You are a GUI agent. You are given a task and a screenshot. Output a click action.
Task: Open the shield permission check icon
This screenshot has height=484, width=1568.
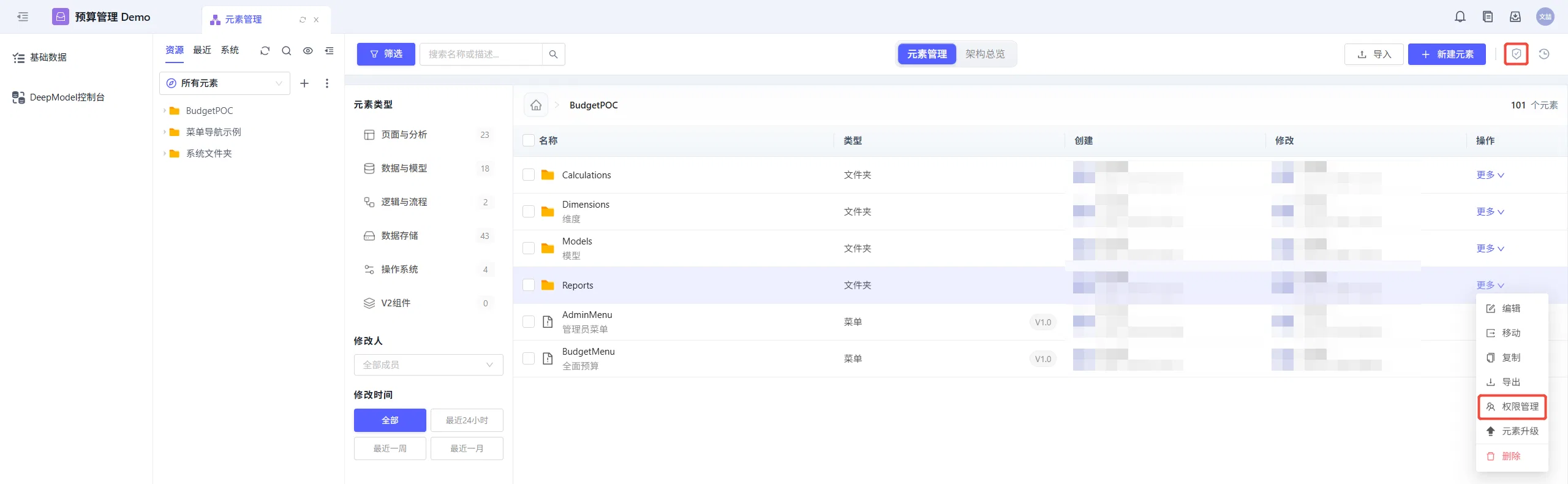click(x=1517, y=54)
